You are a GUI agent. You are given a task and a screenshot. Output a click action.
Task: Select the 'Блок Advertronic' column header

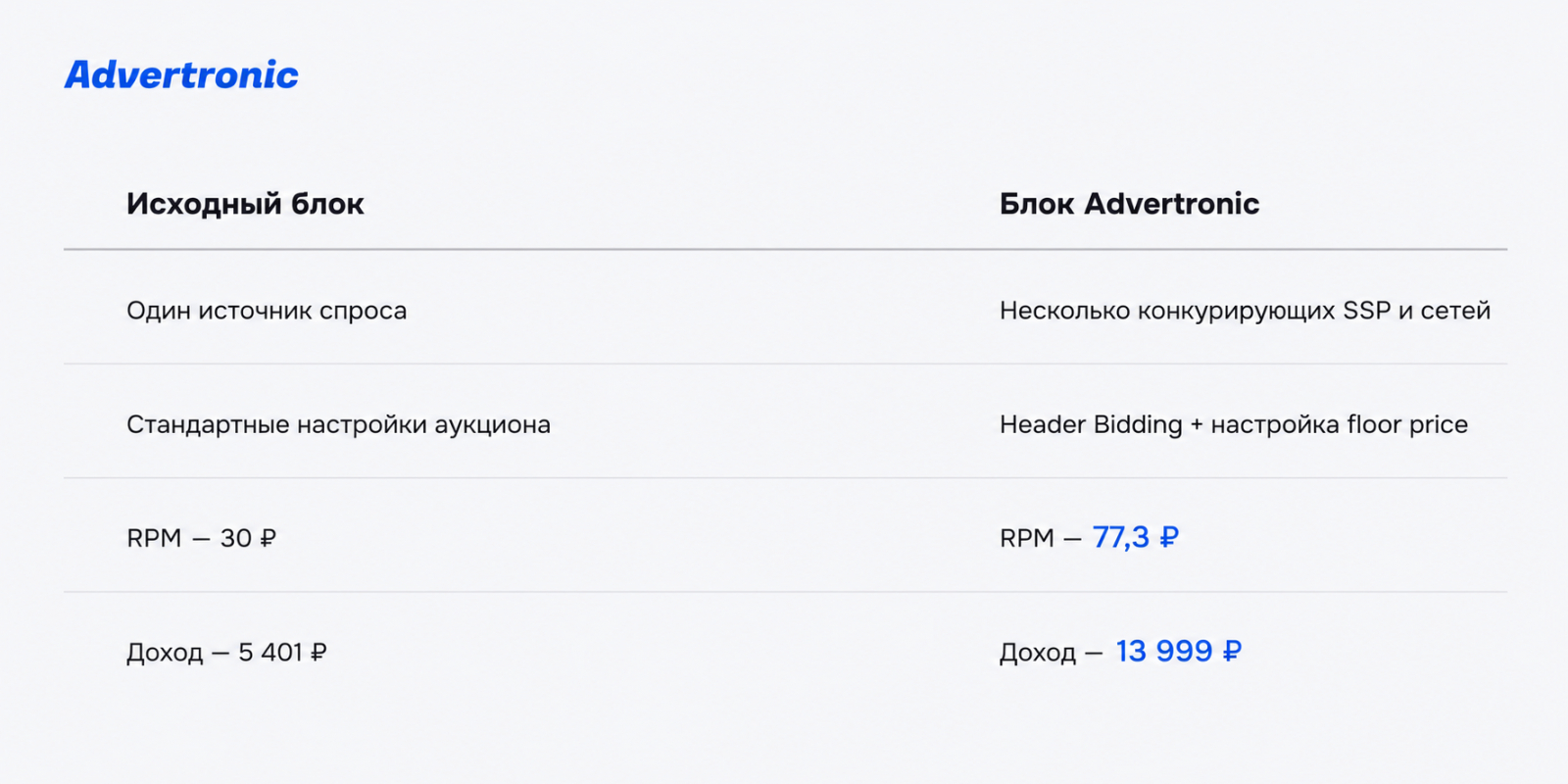point(1129,204)
